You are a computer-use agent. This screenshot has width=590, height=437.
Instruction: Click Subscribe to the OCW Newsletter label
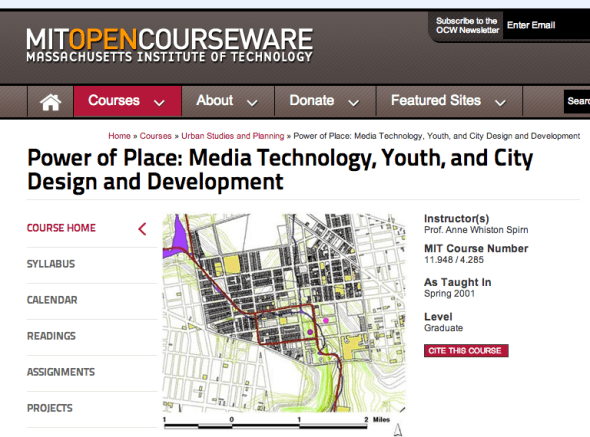coord(467,26)
